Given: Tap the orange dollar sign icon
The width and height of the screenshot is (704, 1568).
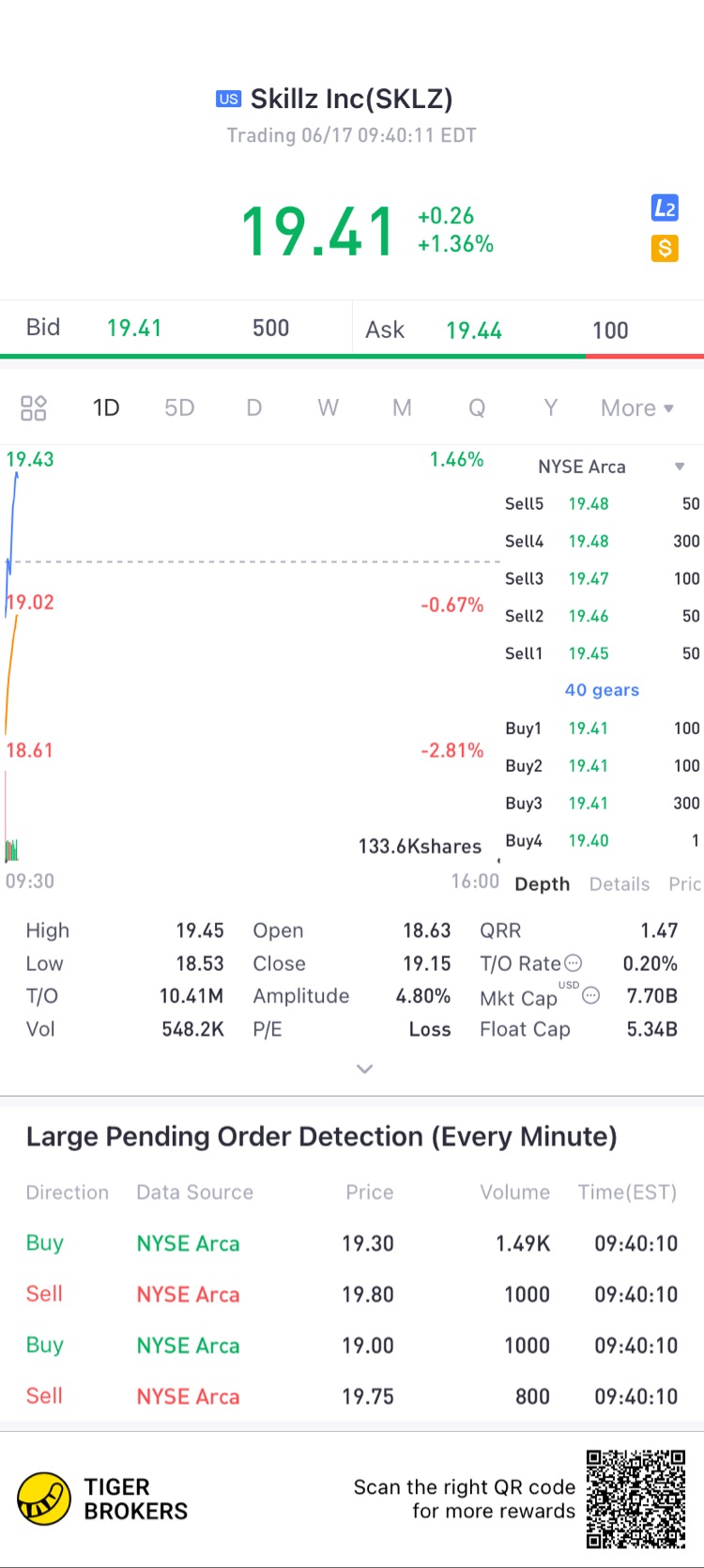Looking at the screenshot, I should (665, 248).
